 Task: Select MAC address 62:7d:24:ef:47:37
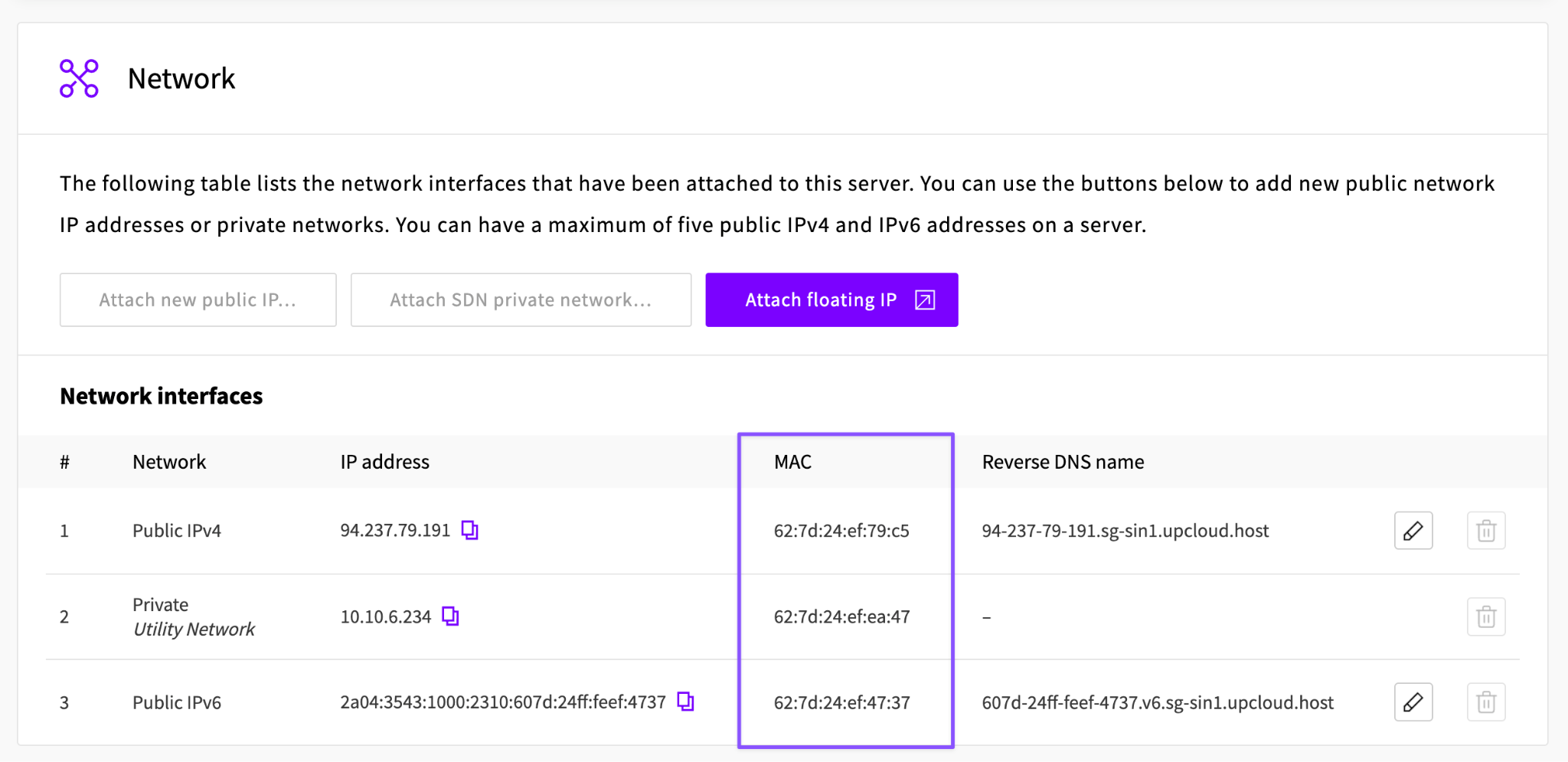point(841,702)
